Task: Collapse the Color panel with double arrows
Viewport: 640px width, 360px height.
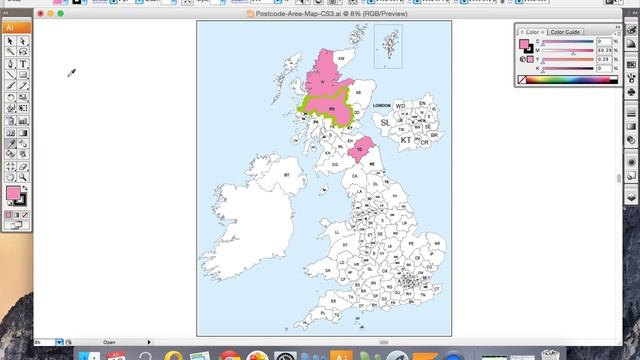Action: (618, 27)
